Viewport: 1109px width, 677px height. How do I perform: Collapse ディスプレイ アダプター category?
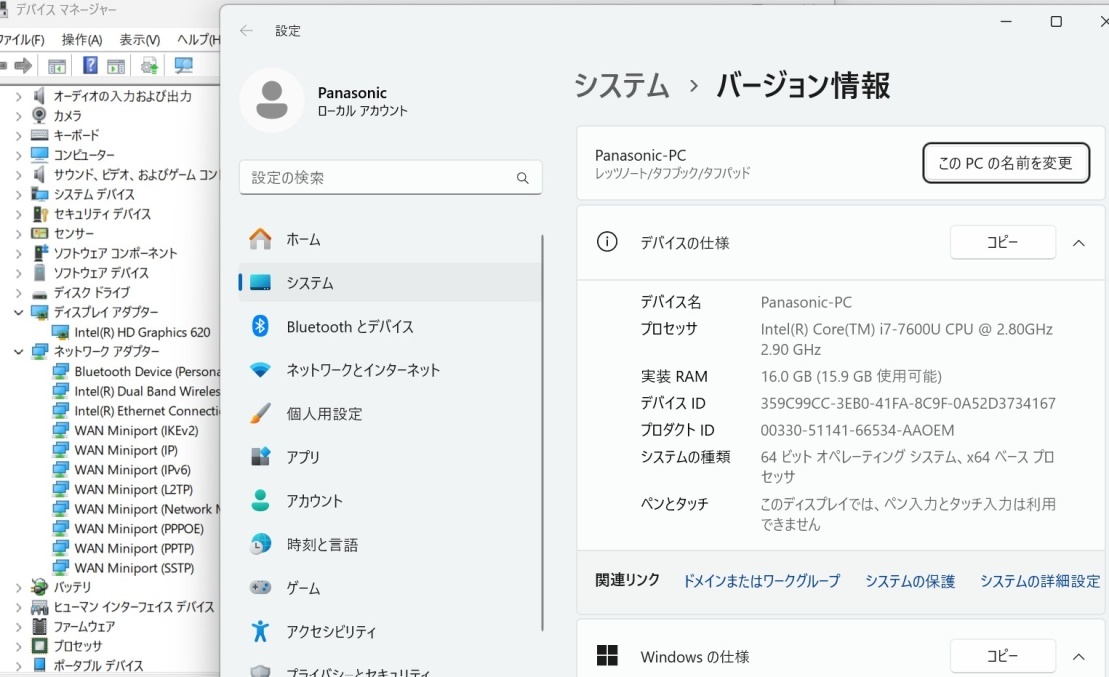(18, 312)
